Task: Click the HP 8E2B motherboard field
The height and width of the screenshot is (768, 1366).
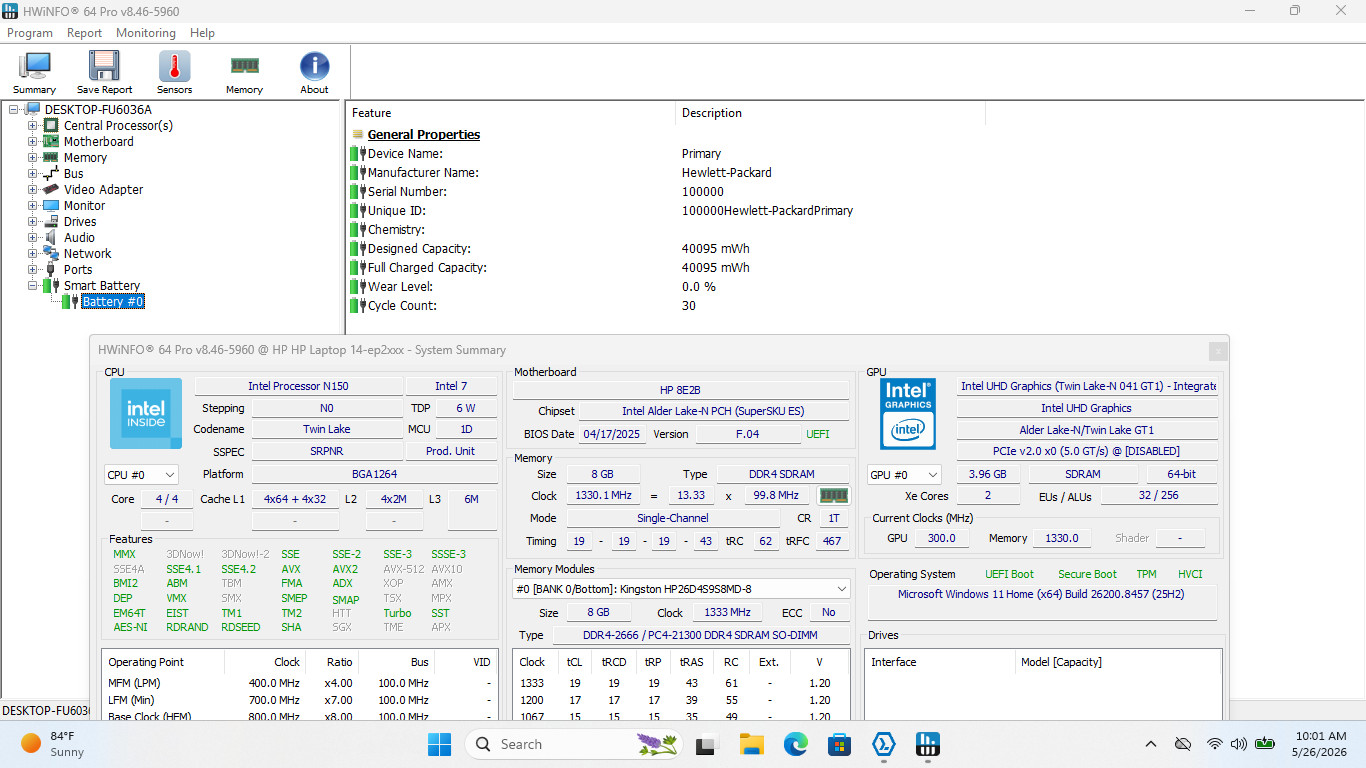Action: pos(680,389)
